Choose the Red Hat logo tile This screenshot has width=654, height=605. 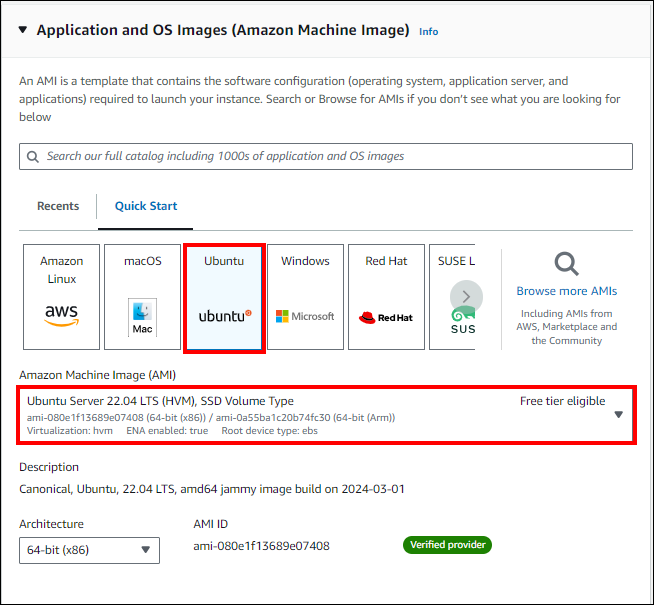coord(386,297)
